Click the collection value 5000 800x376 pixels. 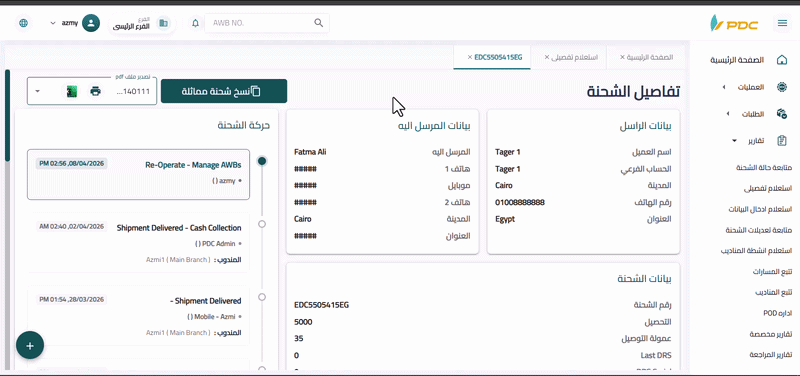click(304, 322)
